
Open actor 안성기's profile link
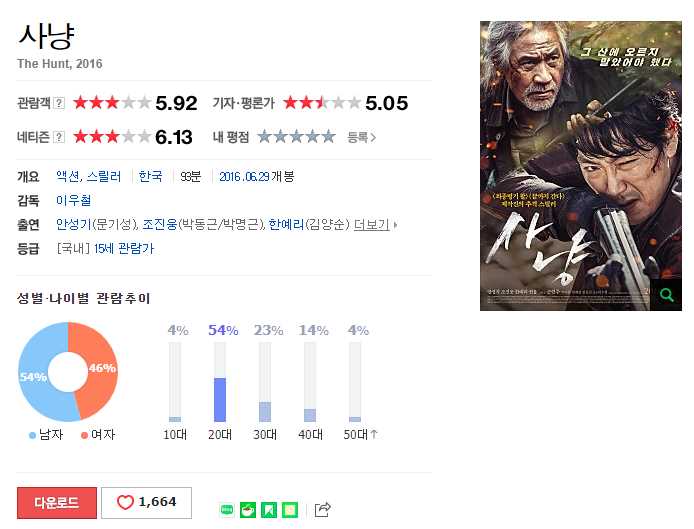[x=73, y=225]
